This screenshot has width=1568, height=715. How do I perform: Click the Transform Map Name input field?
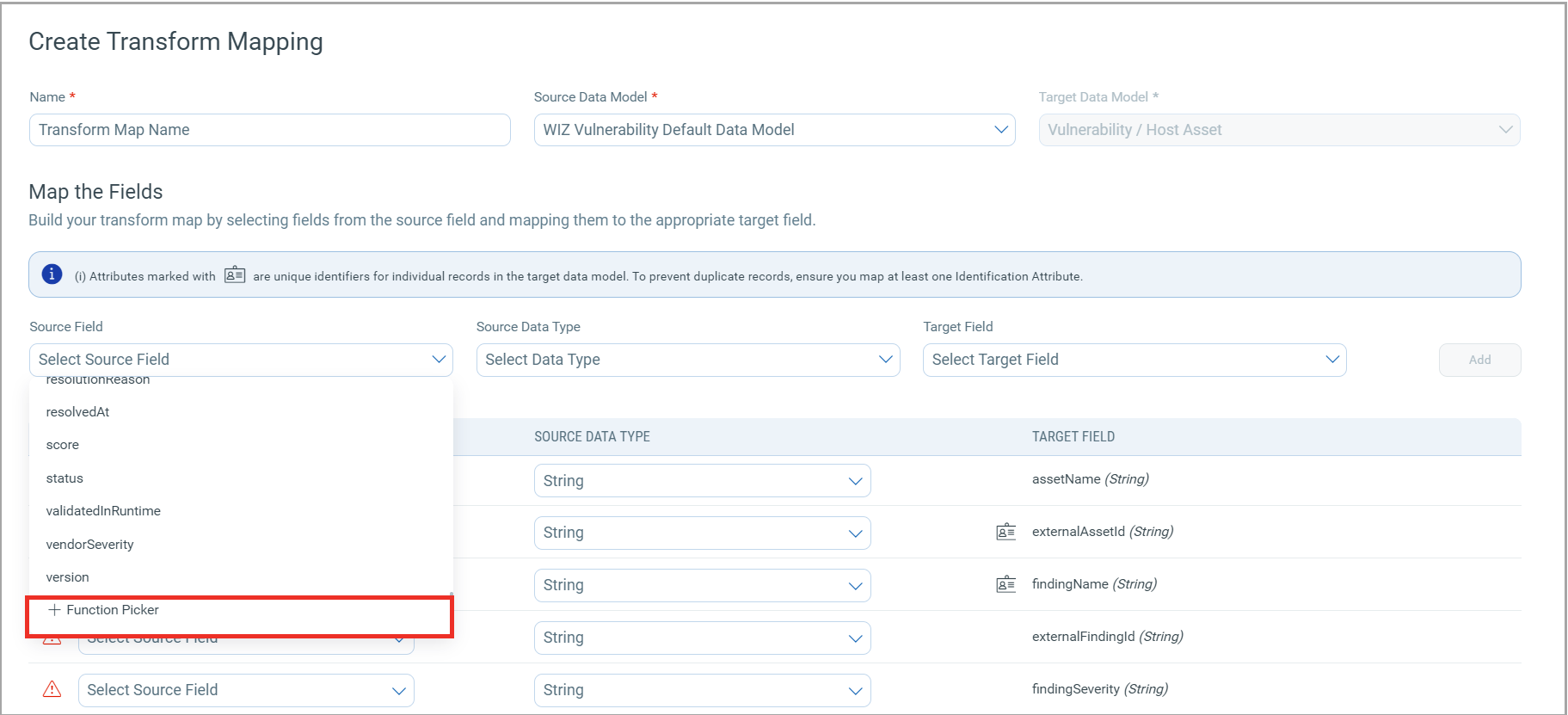click(x=269, y=130)
